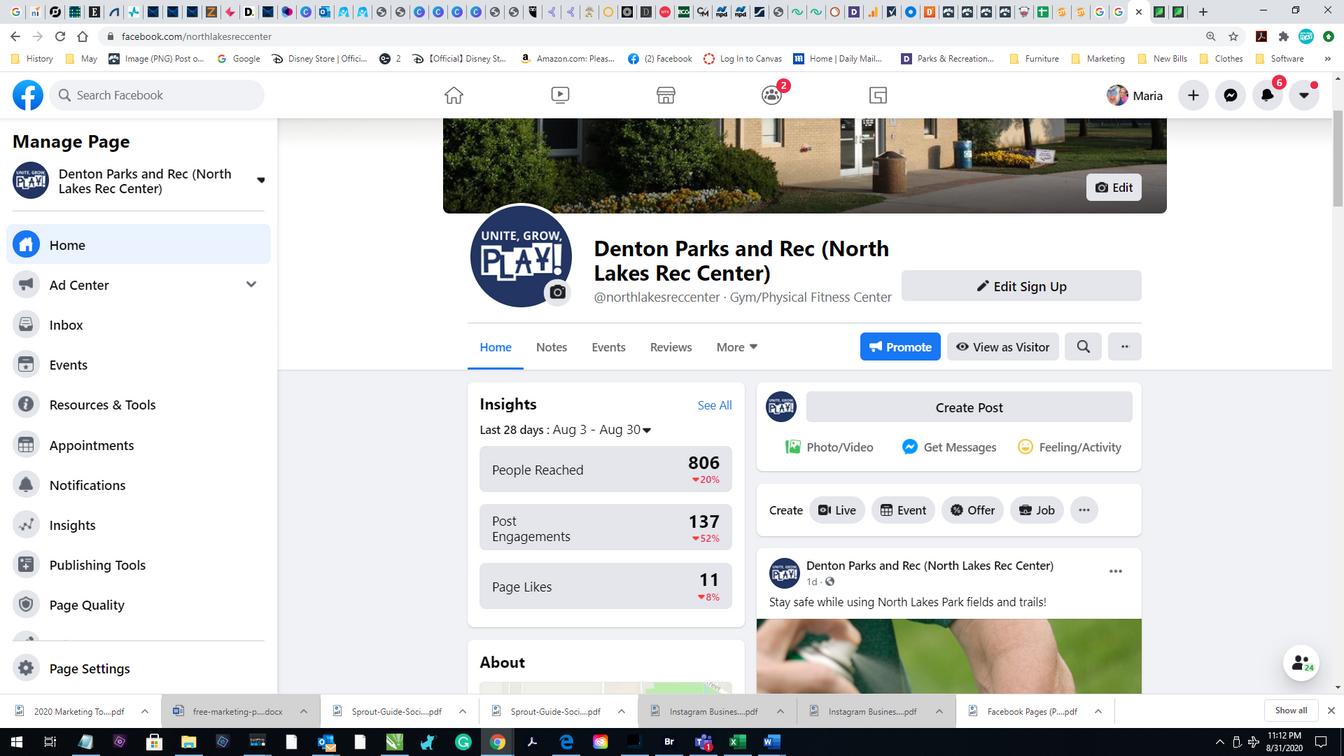Open Appointments in sidebar
The image size is (1344, 756).
click(x=138, y=445)
